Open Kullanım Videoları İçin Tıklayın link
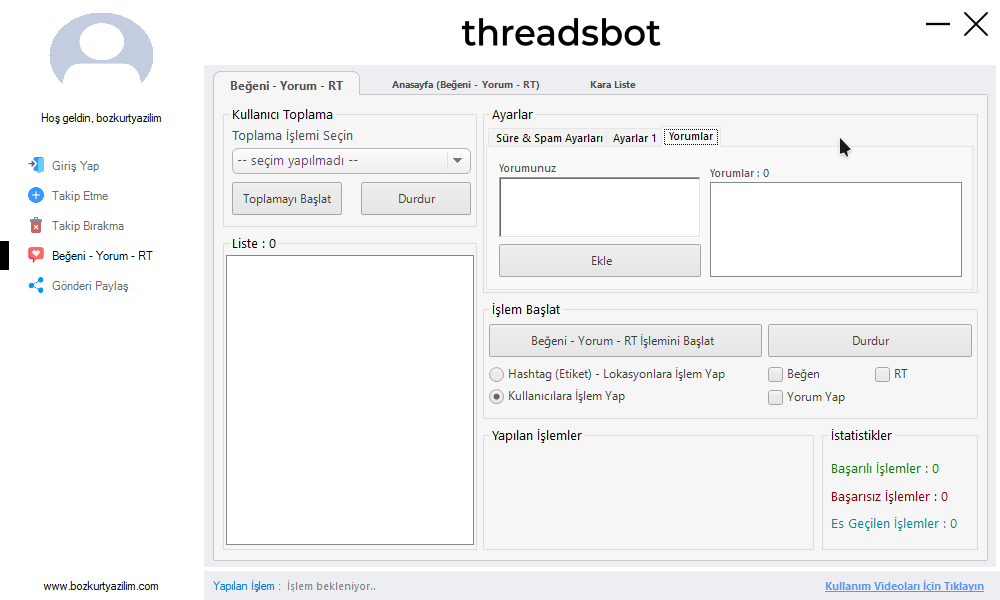 click(x=904, y=586)
